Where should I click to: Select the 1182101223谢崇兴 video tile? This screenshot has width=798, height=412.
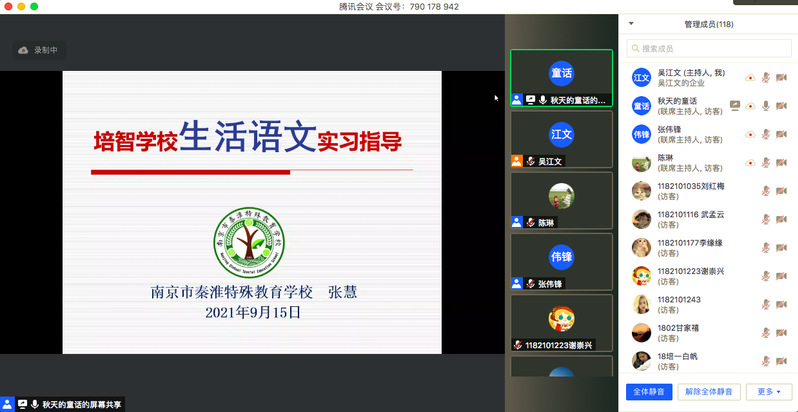[x=561, y=323]
